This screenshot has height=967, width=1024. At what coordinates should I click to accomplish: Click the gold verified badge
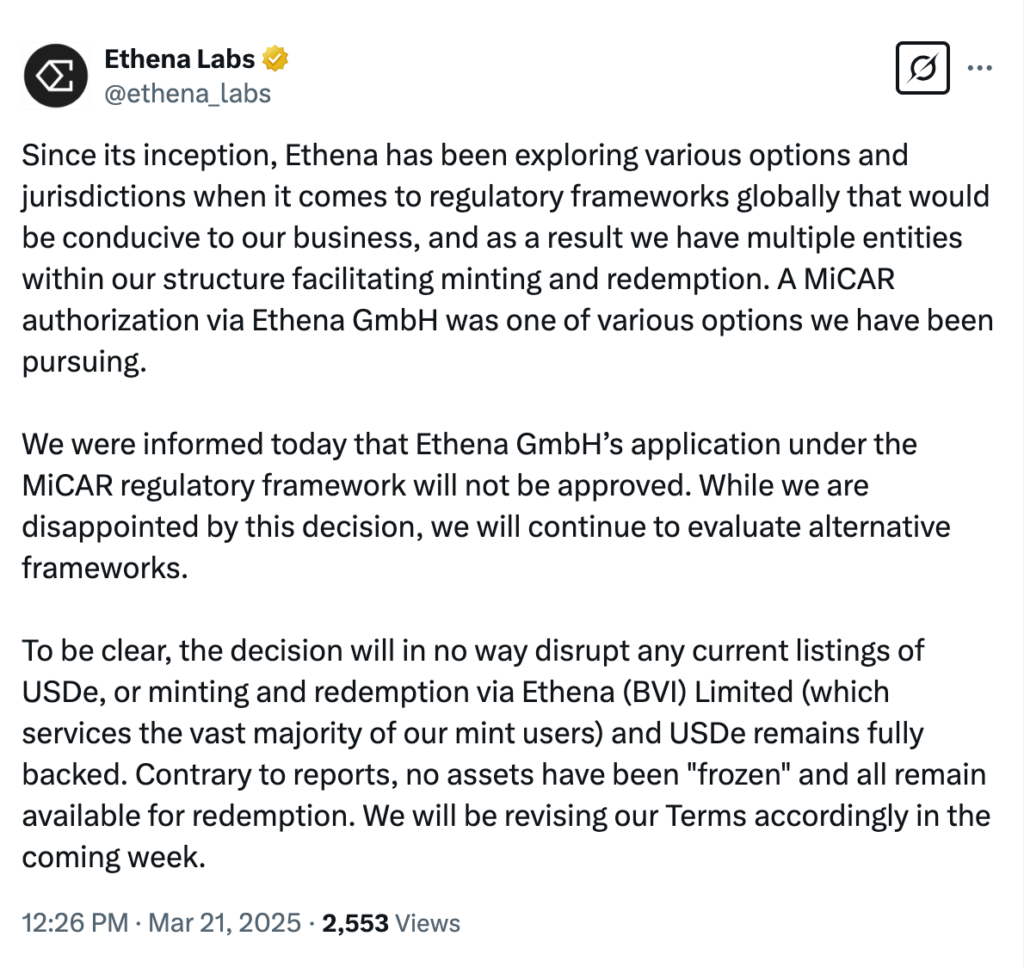[x=276, y=60]
